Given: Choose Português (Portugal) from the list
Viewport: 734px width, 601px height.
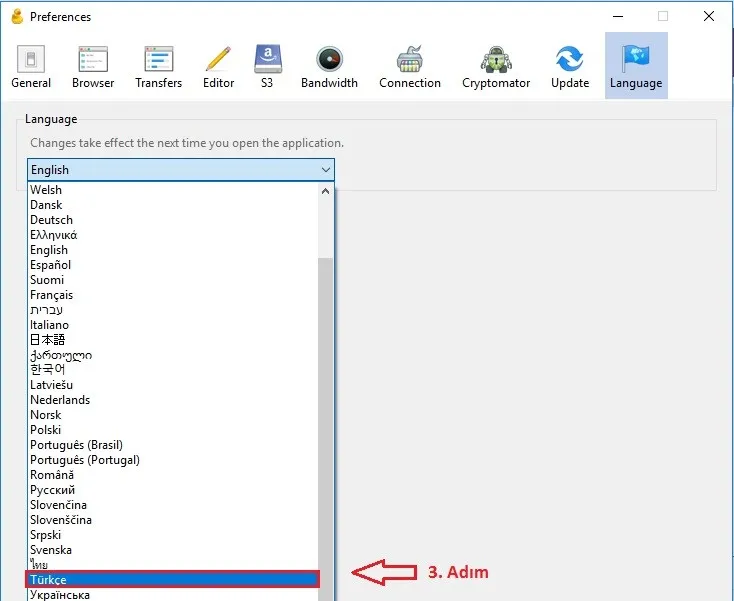Looking at the screenshot, I should point(173,460).
